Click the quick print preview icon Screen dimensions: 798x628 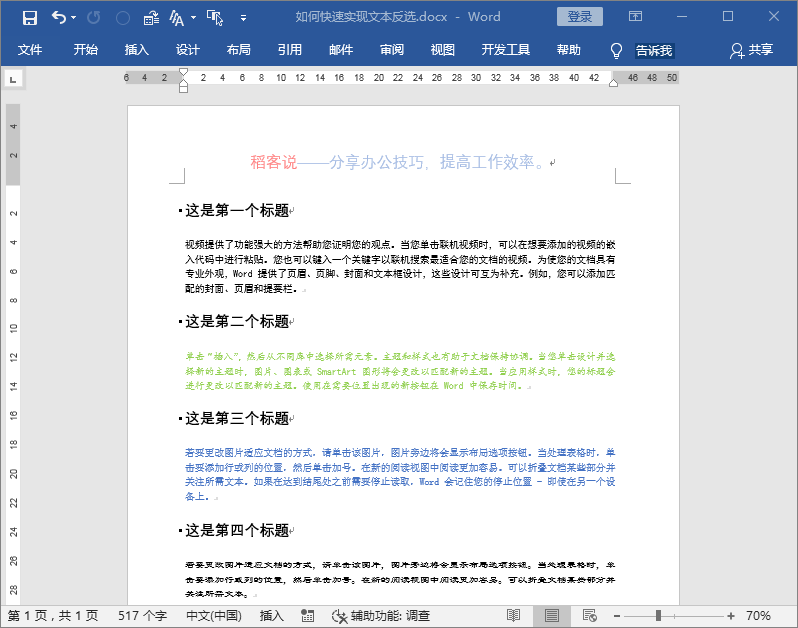point(151,18)
